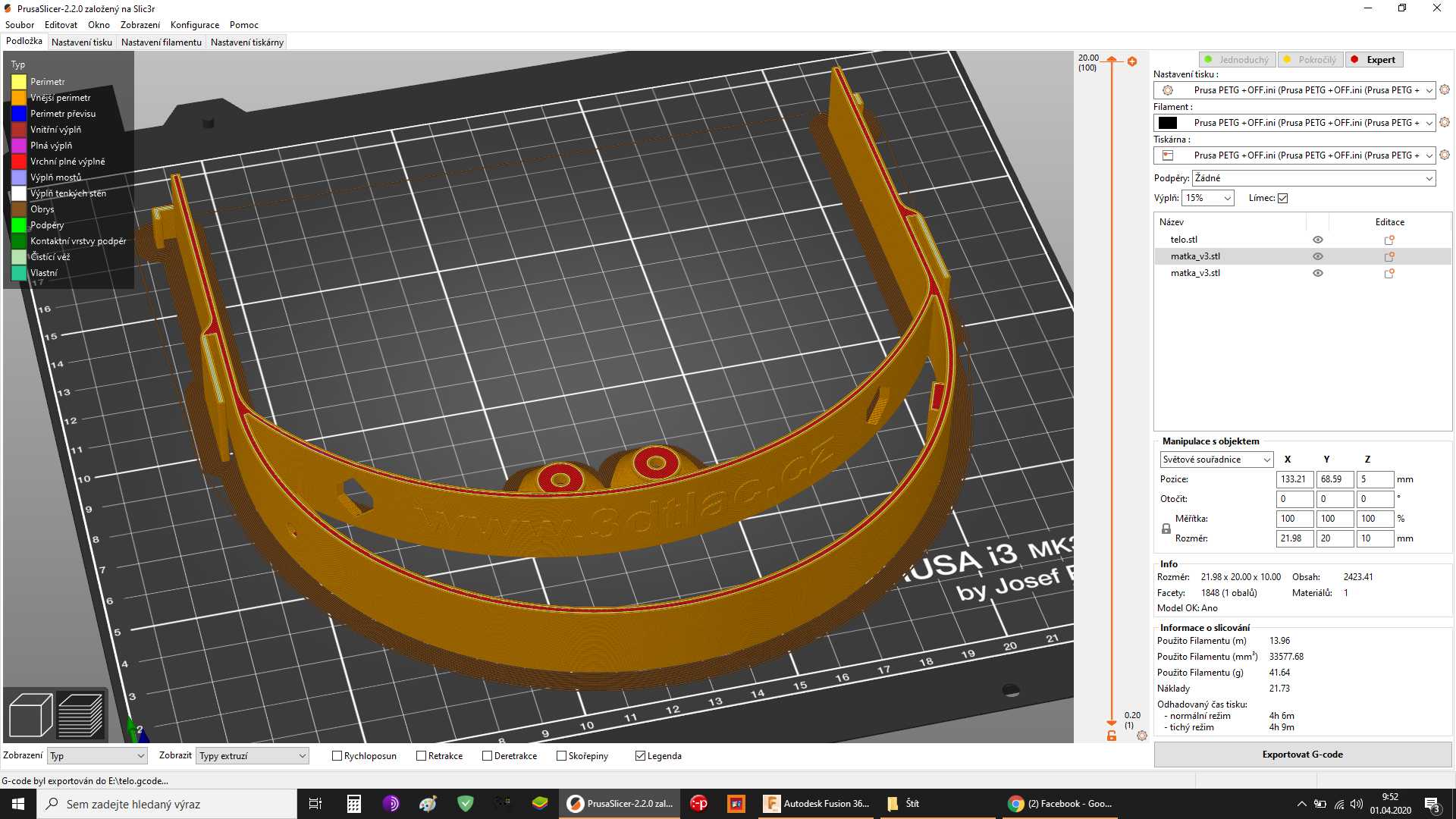This screenshot has height=819, width=1456.
Task: Open layer slider settings cog icon
Action: pos(1142,736)
